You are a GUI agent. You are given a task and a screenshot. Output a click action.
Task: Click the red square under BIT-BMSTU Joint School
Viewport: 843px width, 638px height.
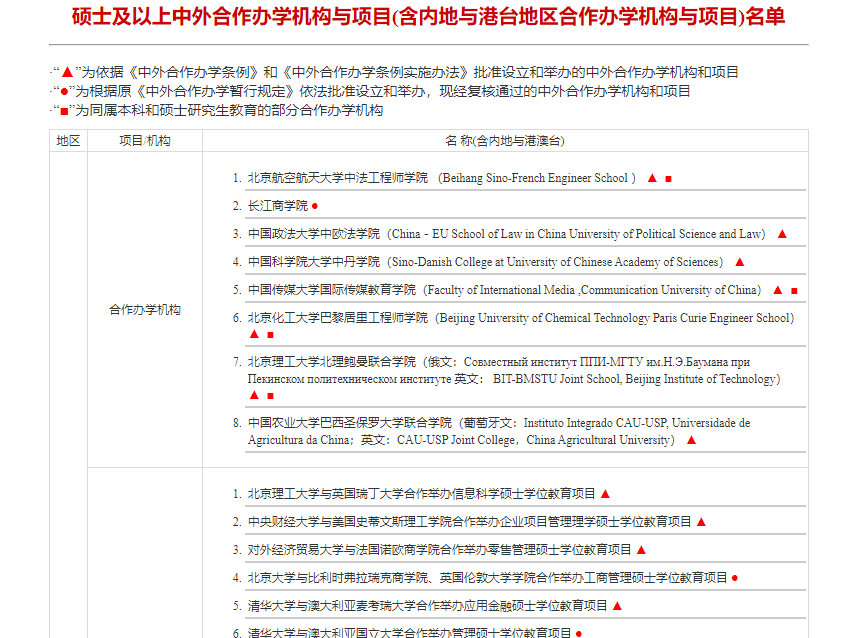pyautogui.click(x=270, y=396)
